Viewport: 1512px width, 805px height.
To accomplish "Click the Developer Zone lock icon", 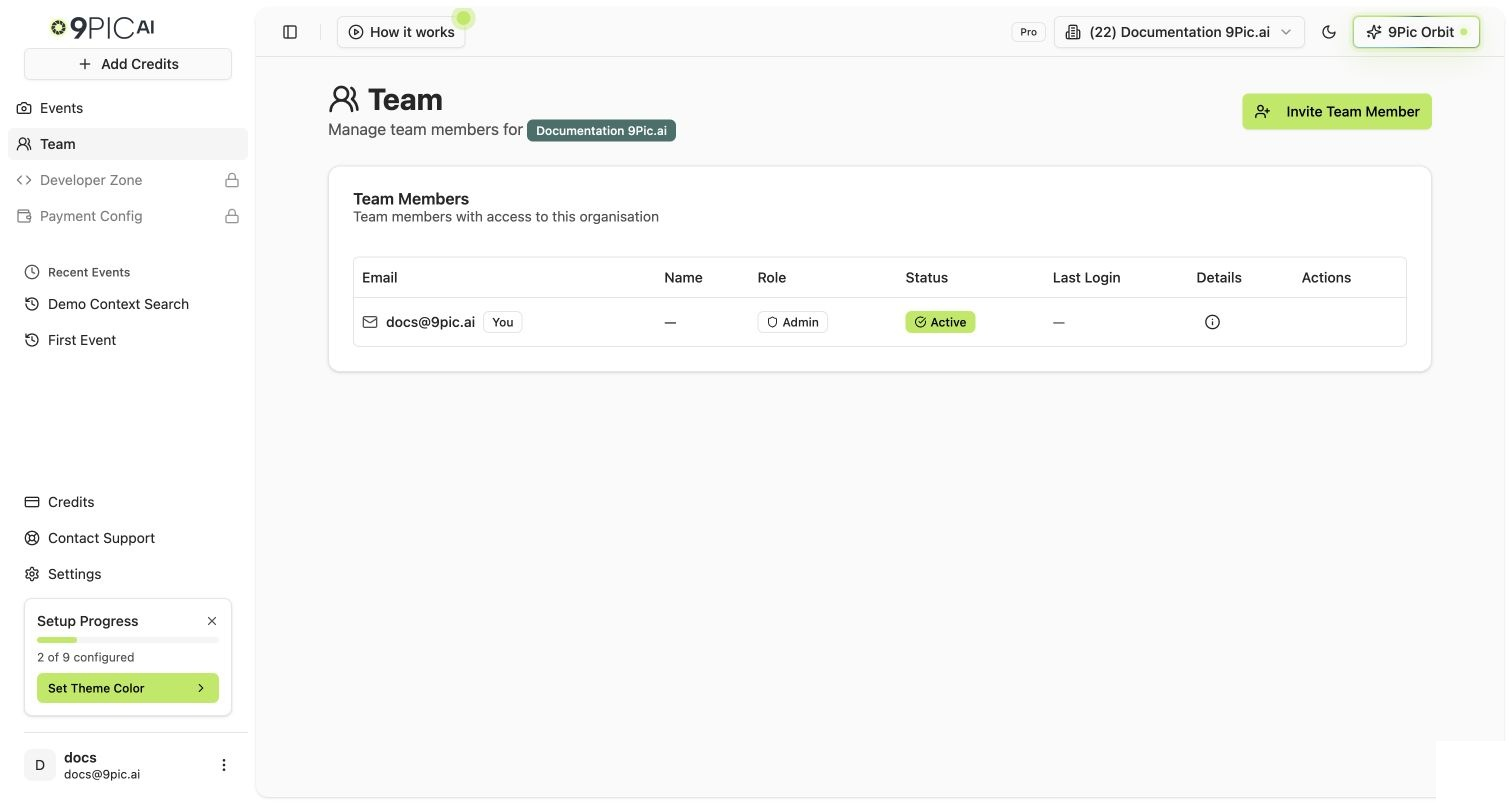I will (232, 180).
